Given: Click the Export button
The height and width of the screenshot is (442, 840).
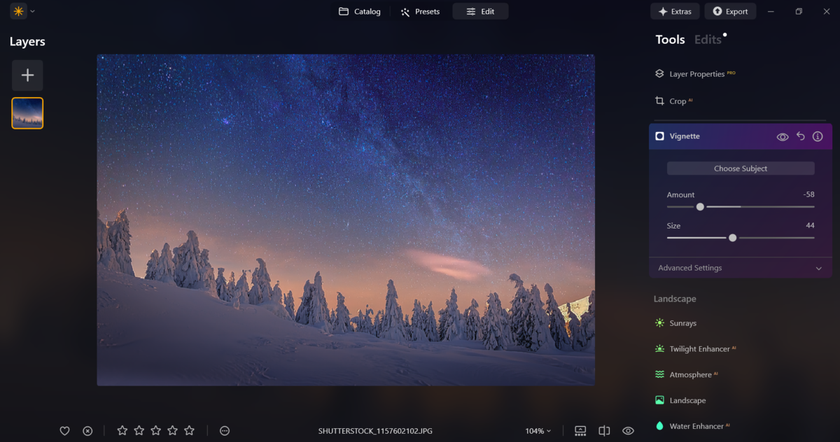Looking at the screenshot, I should tap(729, 12).
